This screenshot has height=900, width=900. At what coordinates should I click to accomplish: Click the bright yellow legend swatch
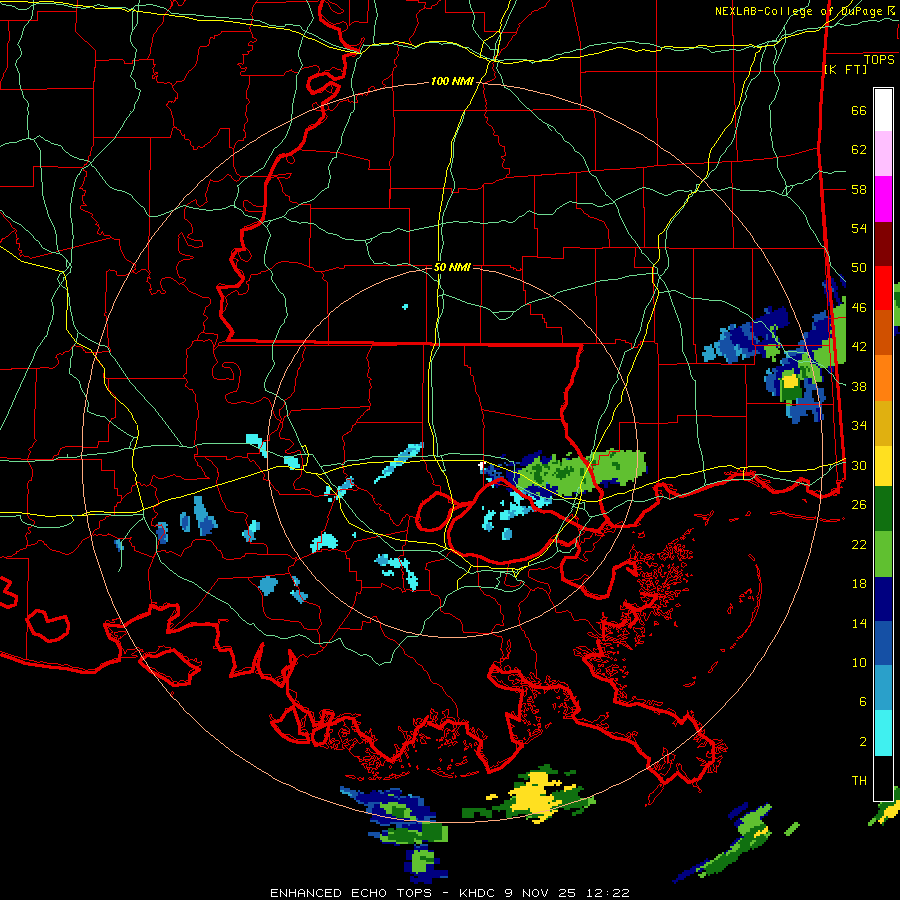coord(883,466)
